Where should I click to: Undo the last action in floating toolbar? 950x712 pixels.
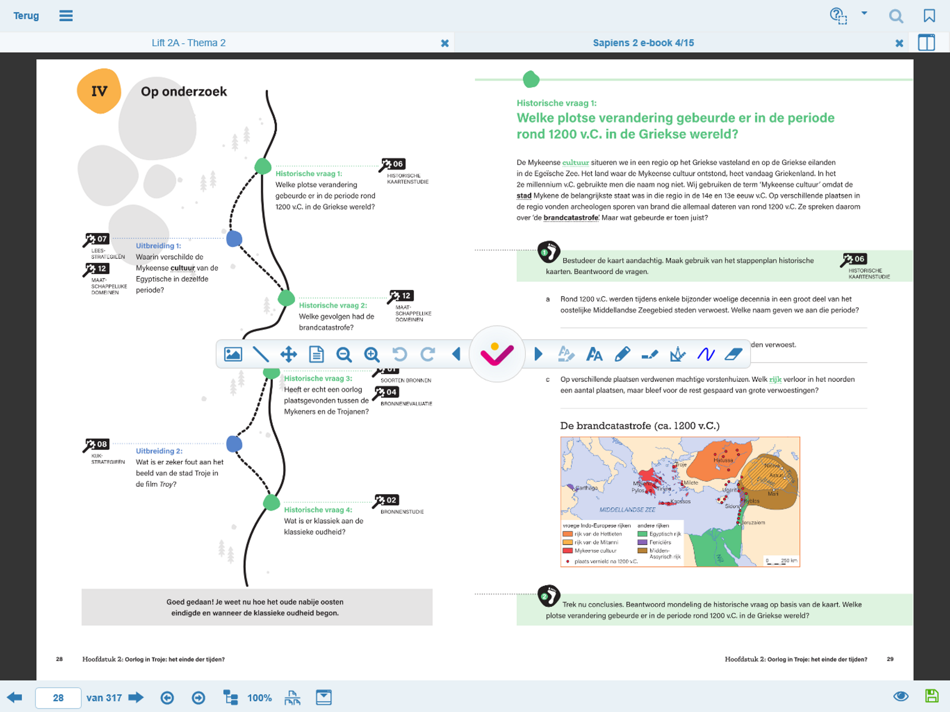click(x=399, y=354)
